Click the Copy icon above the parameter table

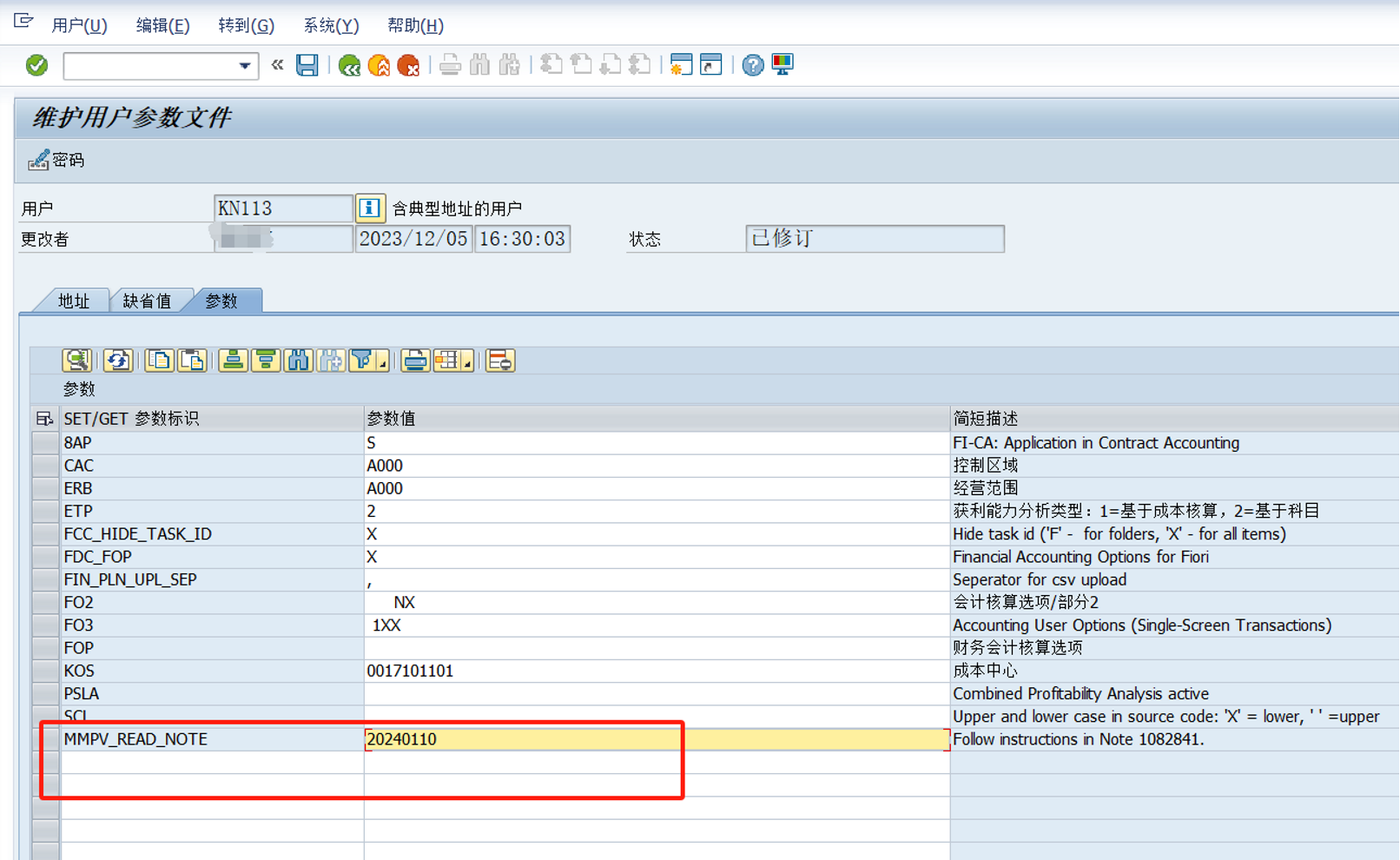click(x=159, y=360)
